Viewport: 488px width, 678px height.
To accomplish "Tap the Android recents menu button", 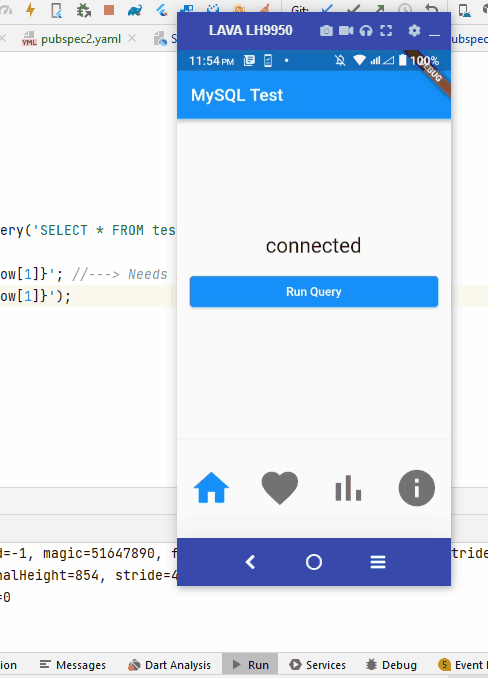I will coord(378,562).
